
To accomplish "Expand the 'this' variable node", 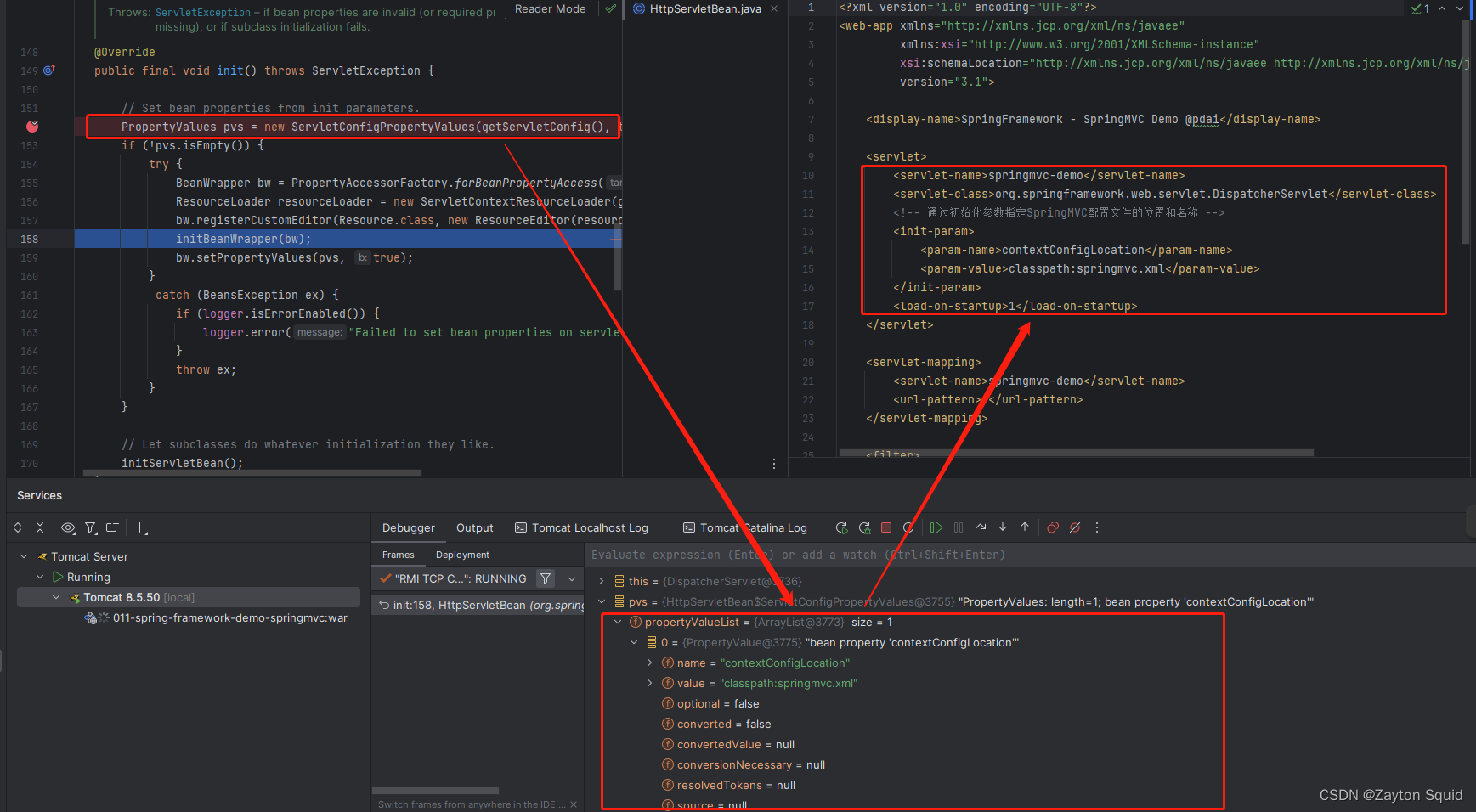I will click(x=602, y=581).
